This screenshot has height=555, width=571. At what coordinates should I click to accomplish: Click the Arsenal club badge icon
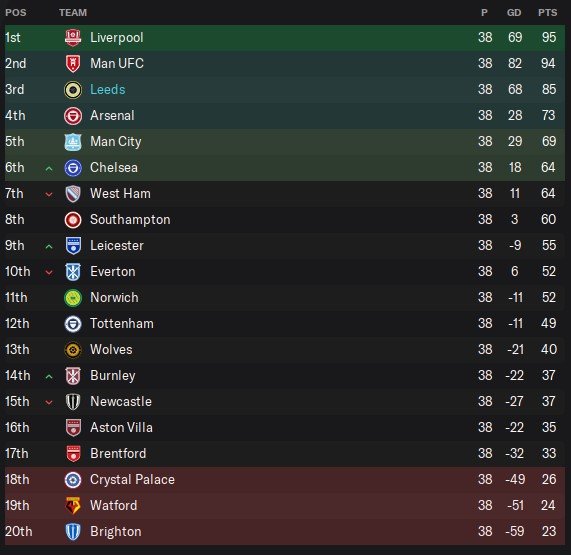coord(73,116)
